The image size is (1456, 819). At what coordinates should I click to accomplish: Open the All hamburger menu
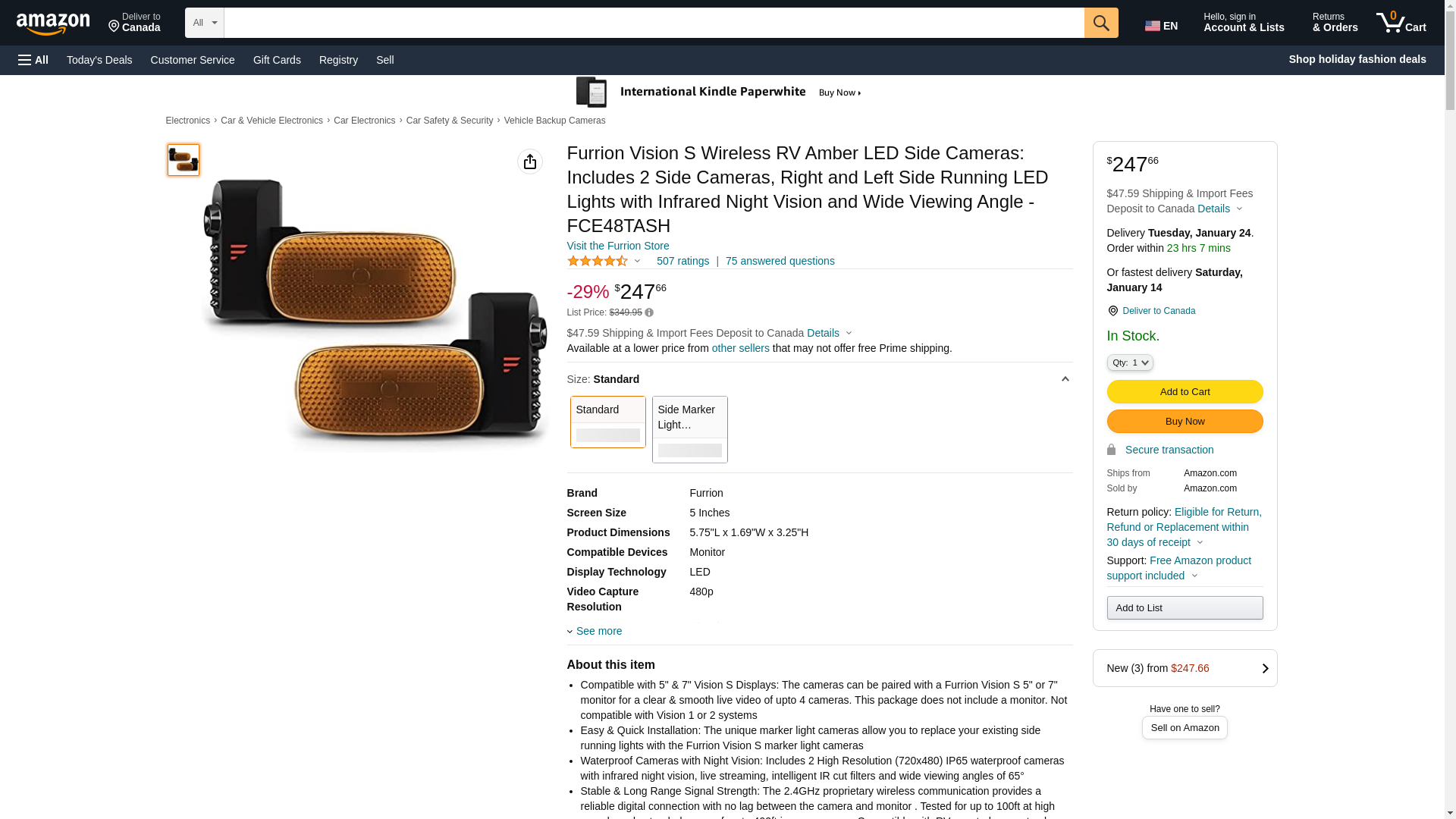point(33,60)
